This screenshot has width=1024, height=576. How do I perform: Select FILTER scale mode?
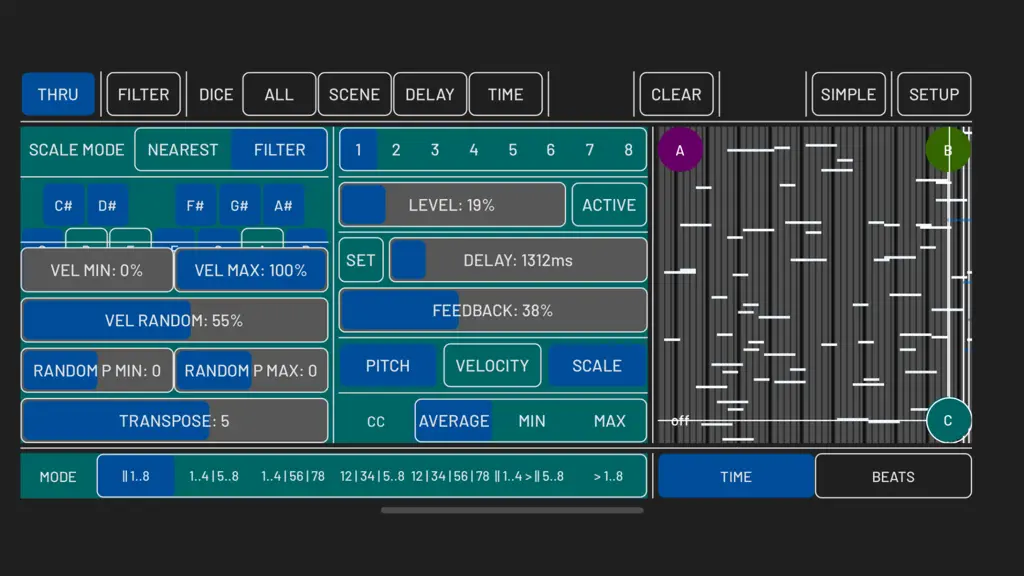(x=280, y=150)
